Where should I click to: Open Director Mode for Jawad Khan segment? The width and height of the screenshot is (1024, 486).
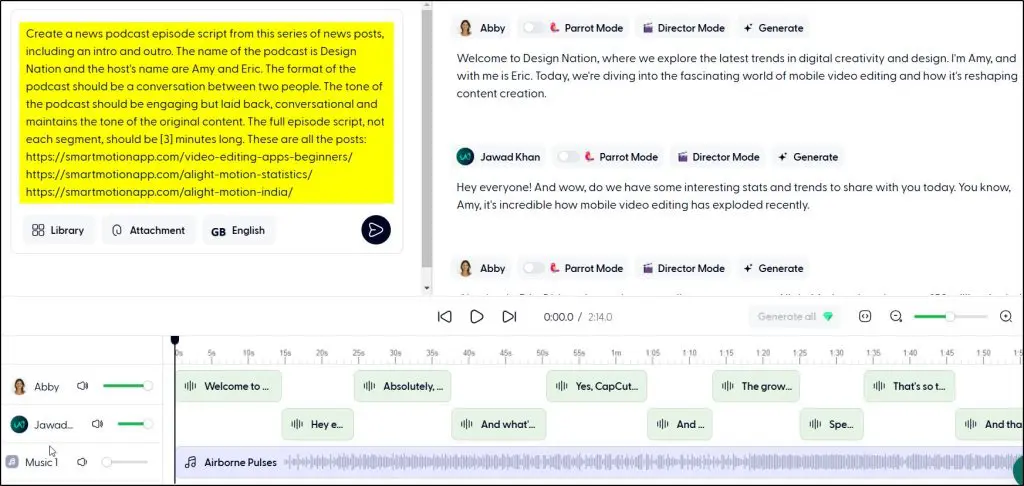[x=717, y=157]
